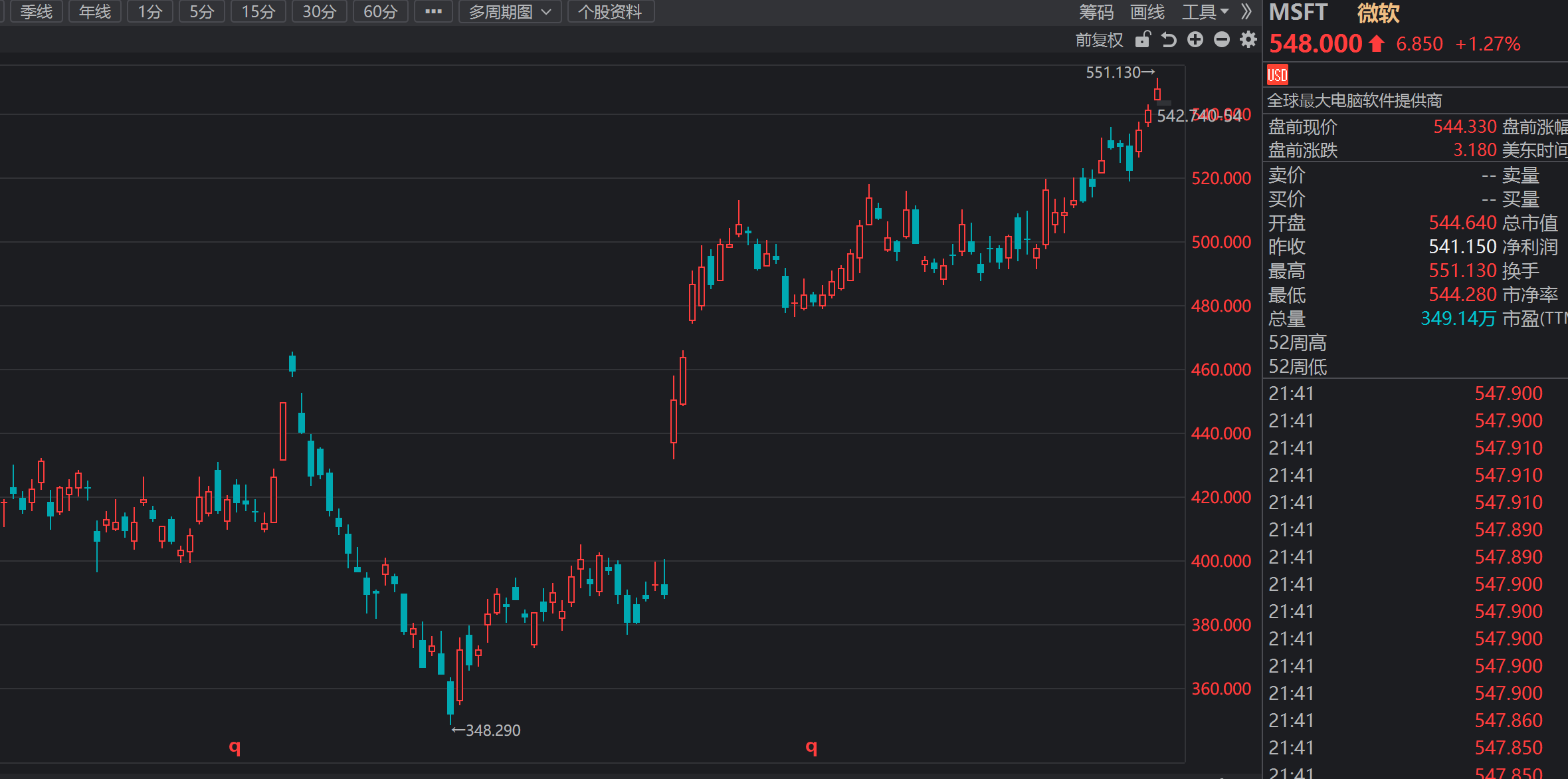The image size is (1568, 779).
Task: Open the 工具 dropdown menu
Action: click(1205, 12)
